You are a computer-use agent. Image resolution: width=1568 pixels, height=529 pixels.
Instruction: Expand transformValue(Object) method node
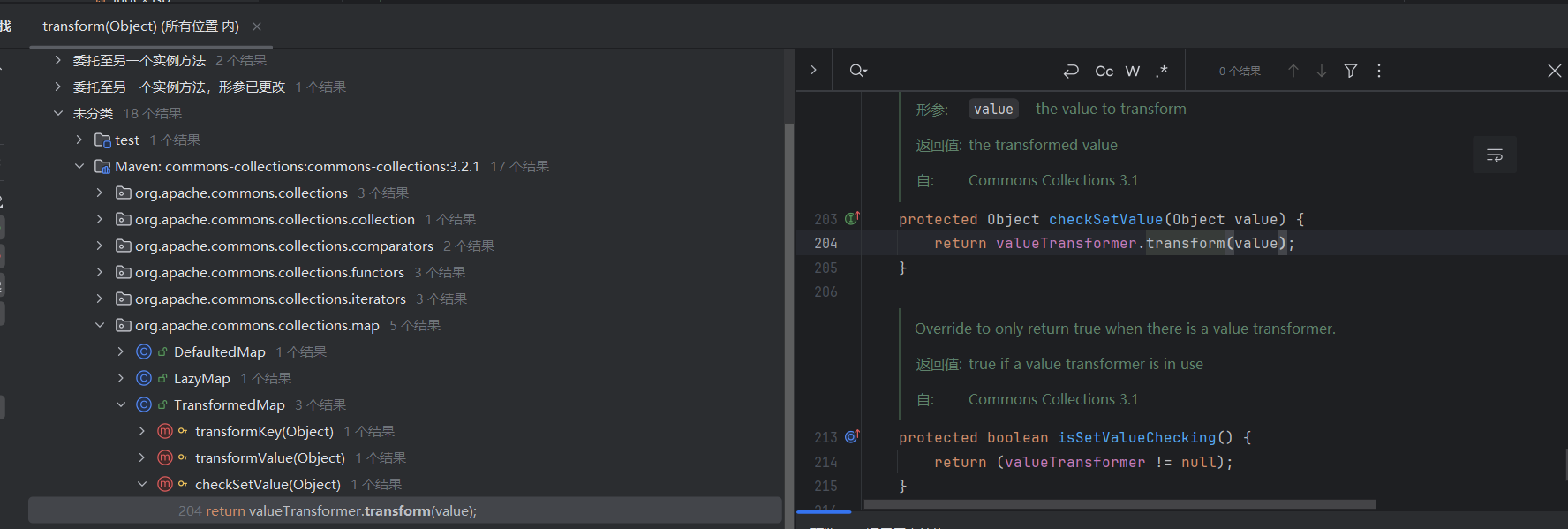(x=142, y=457)
